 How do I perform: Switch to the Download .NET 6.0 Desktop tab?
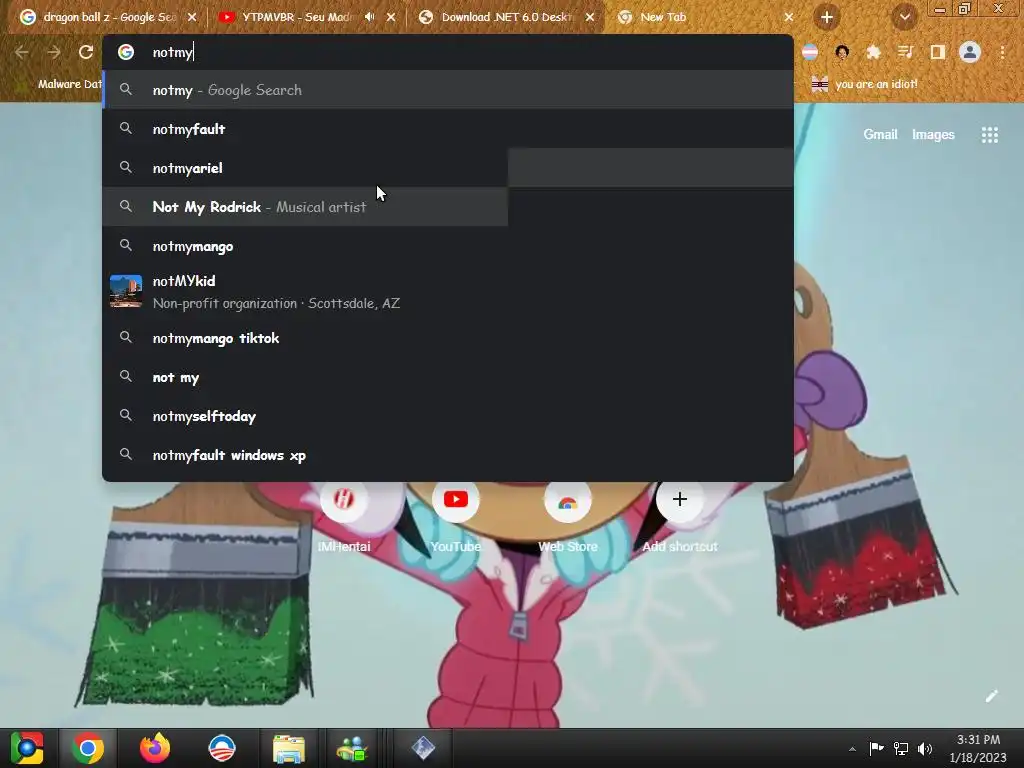(x=505, y=17)
